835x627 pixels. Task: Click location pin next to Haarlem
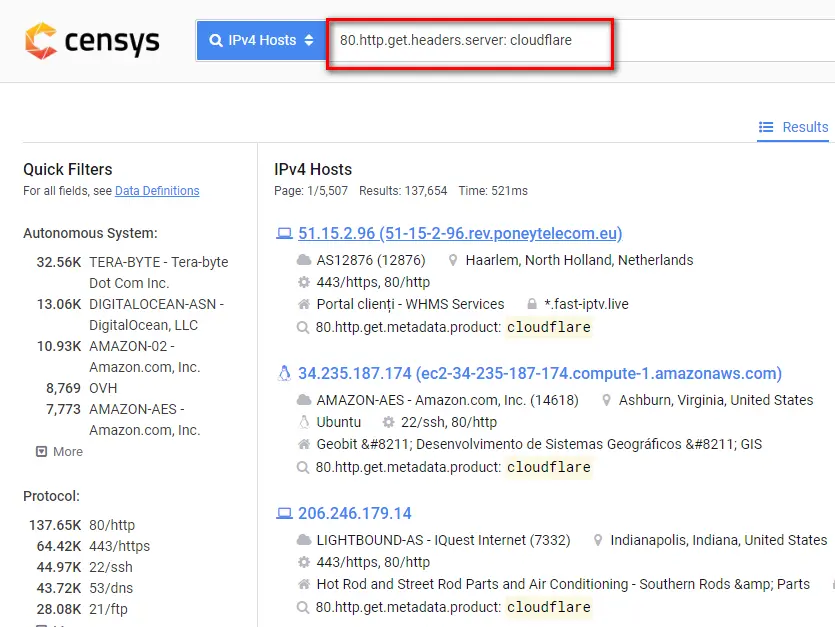pos(453,260)
